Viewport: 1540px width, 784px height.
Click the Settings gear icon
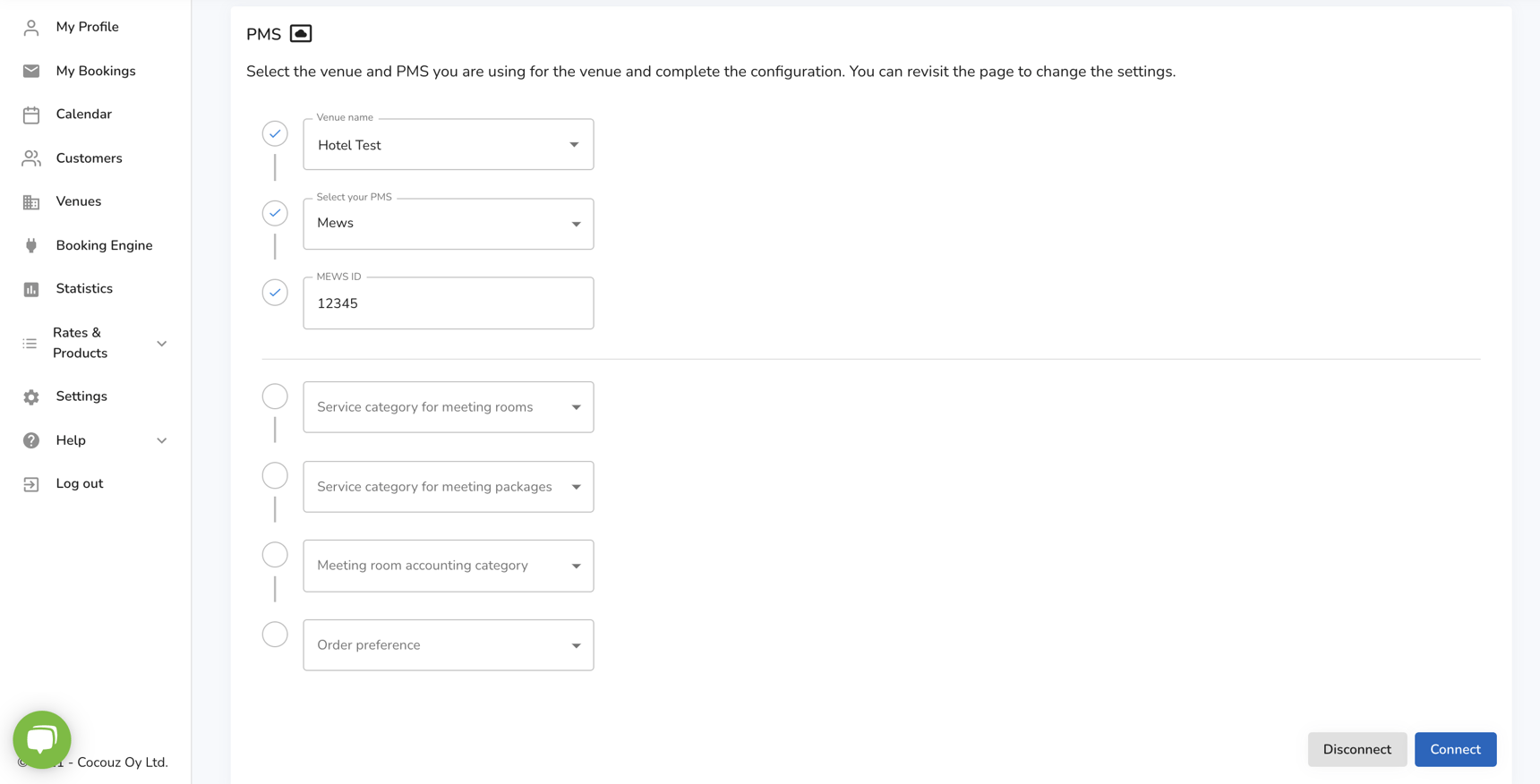31,396
